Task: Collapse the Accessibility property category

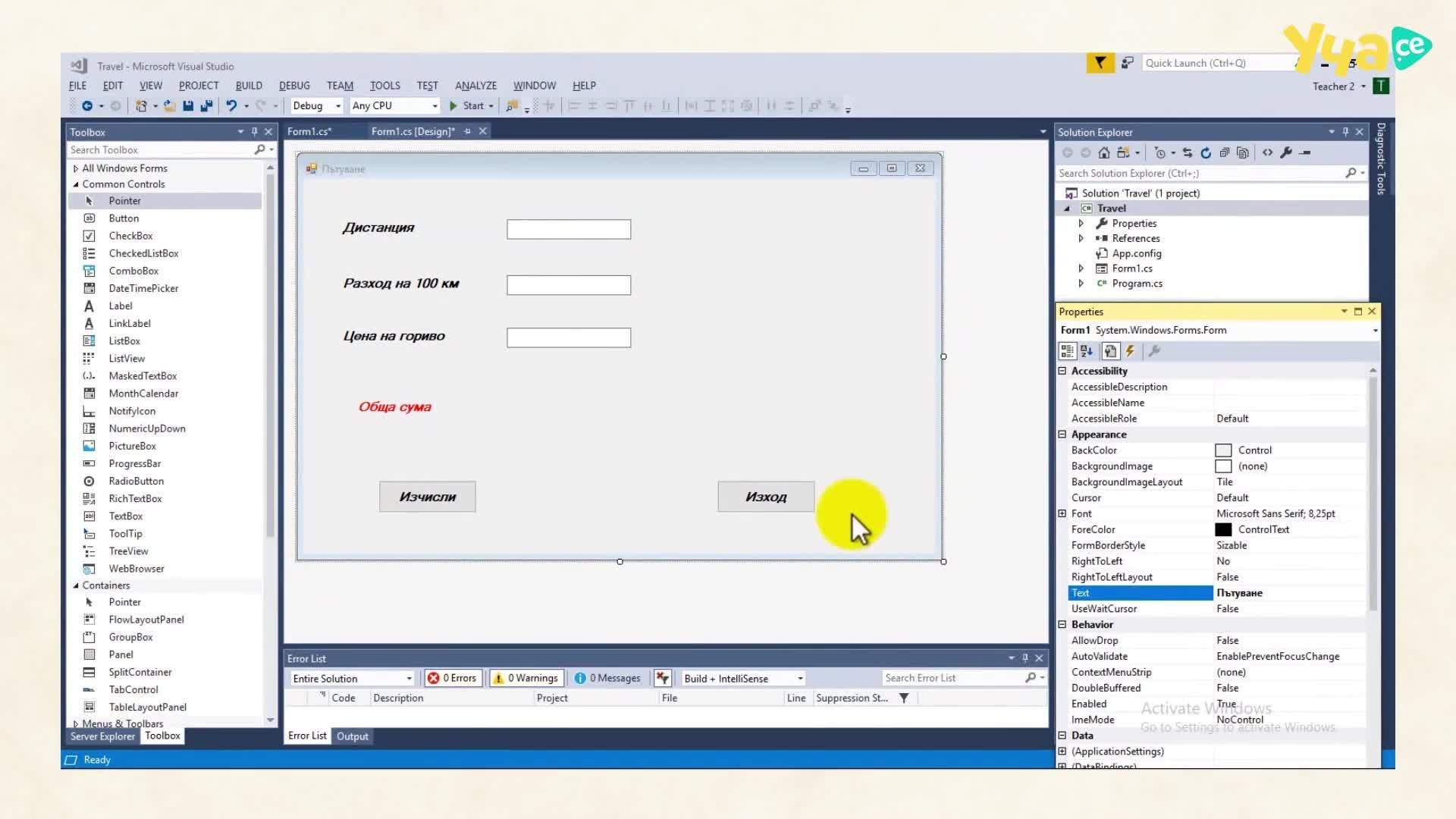Action: [x=1062, y=371]
